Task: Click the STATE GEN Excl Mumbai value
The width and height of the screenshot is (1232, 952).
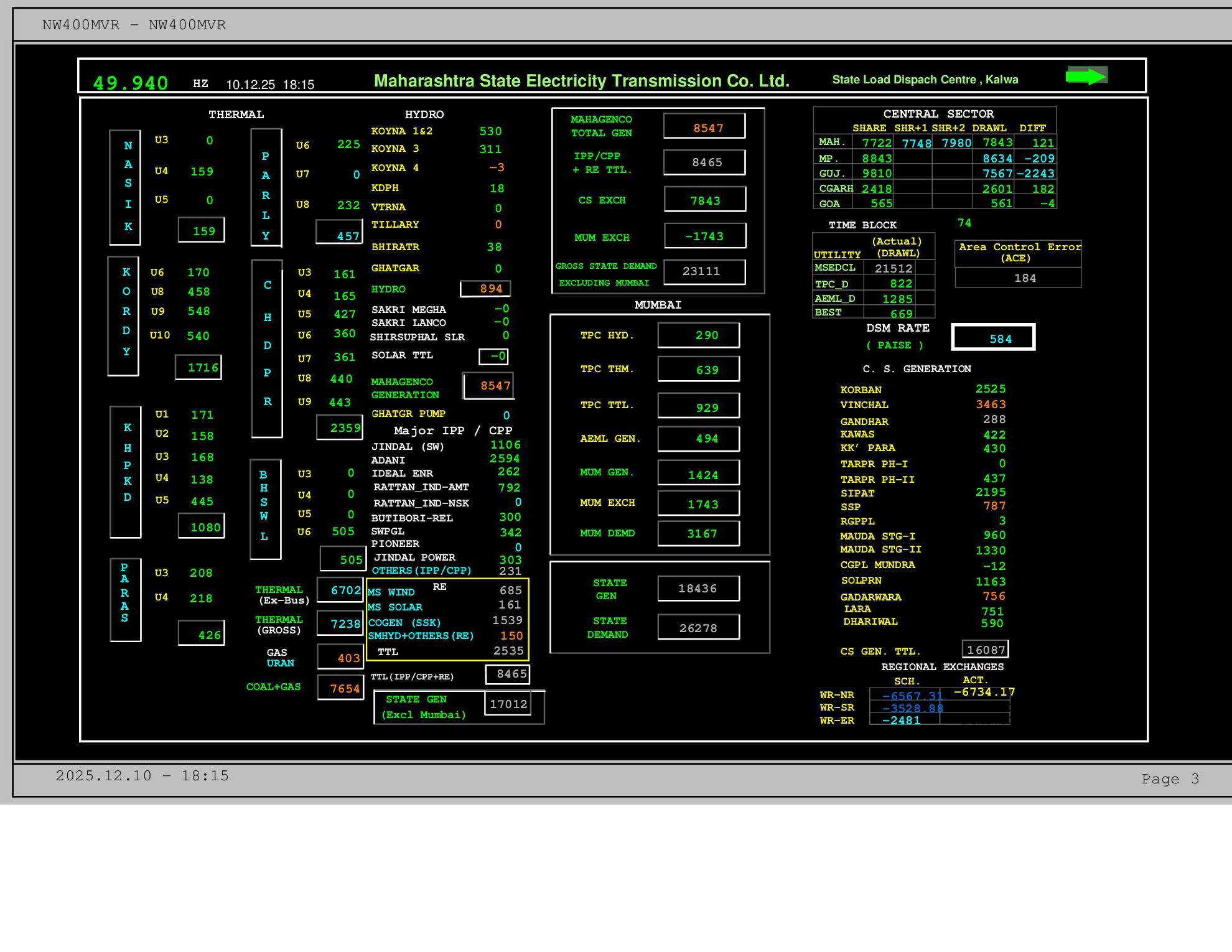Action: pos(508,704)
